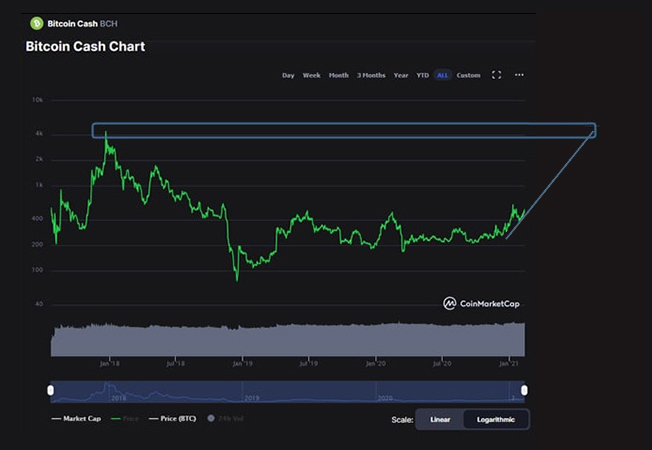
Task: Enter fullscreen chart view
Action: coord(496,75)
